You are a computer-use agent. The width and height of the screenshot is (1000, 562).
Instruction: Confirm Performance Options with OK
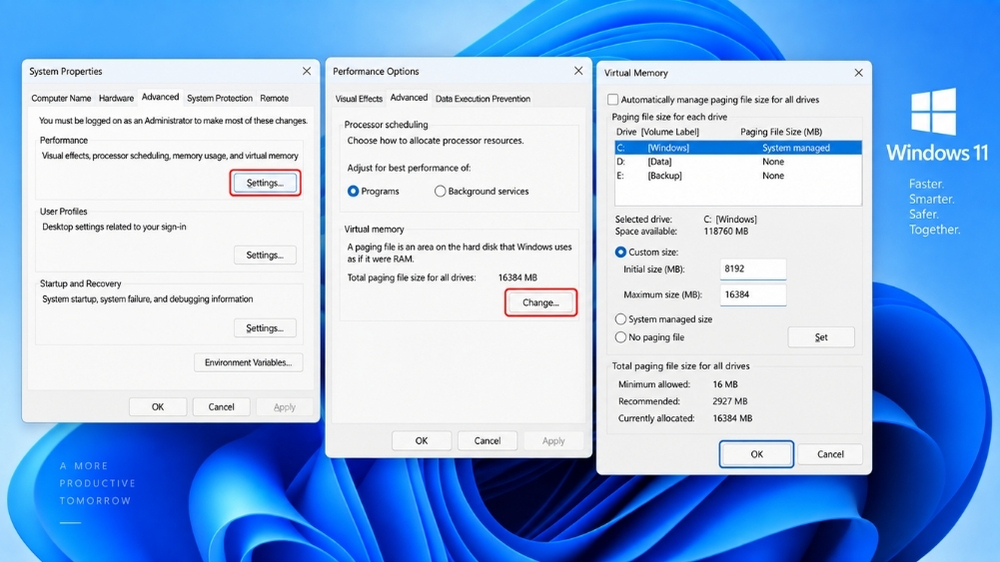pos(422,441)
